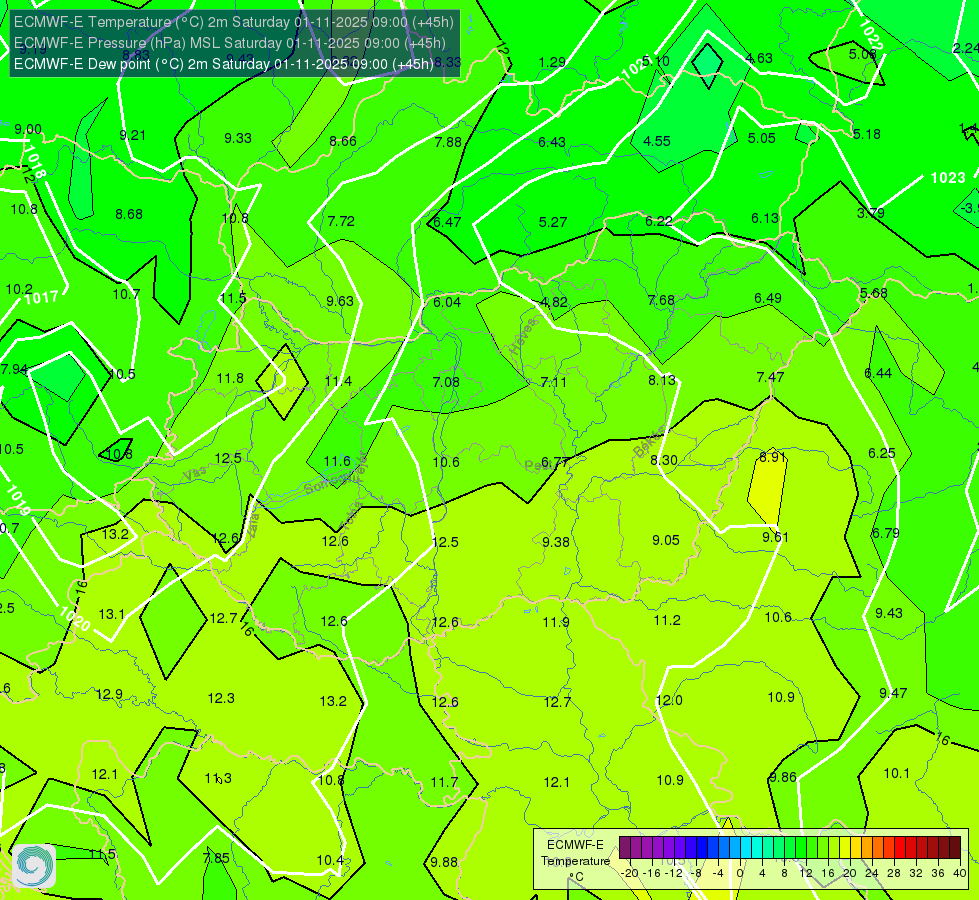
Task: Click the swirl logo icon in bottom-left corner
Action: 34,865
